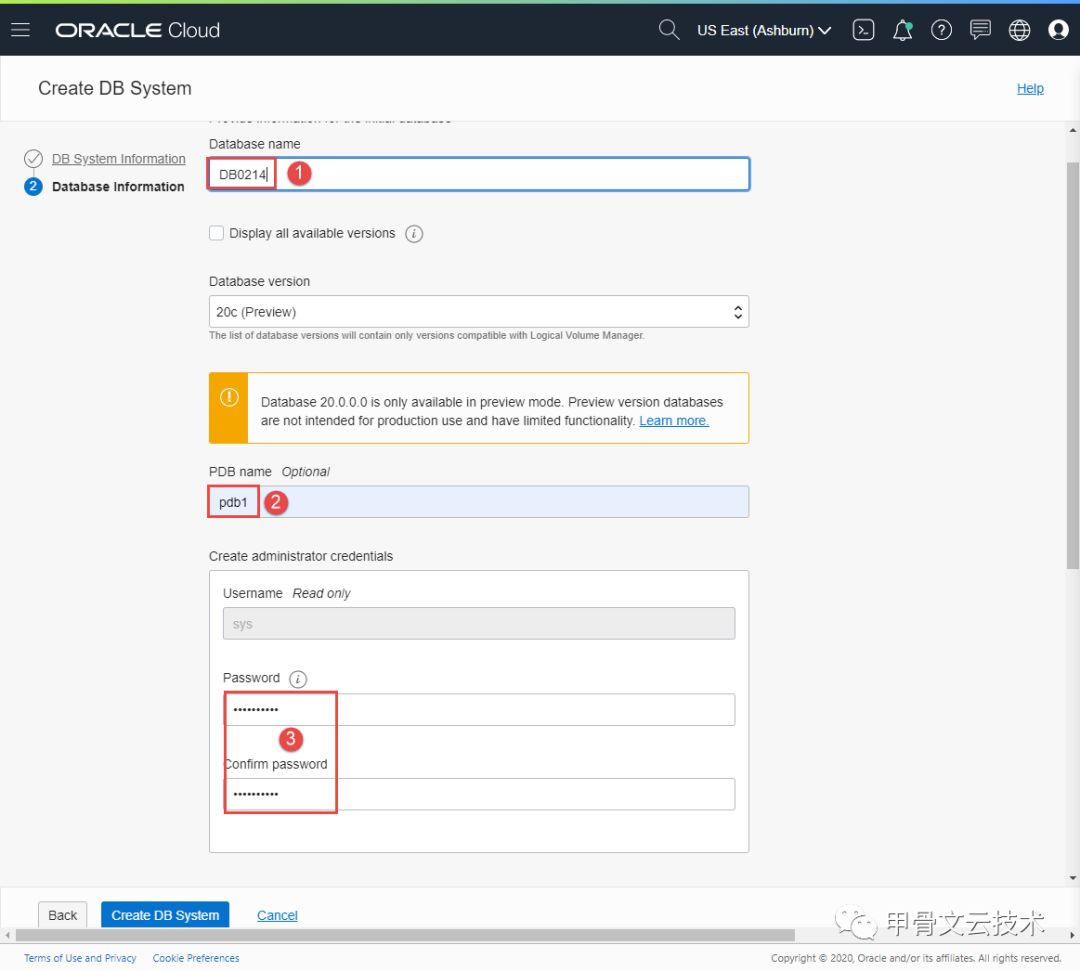Click the scroll down arrow
Screen dimensions: 1080x971
[1072, 878]
